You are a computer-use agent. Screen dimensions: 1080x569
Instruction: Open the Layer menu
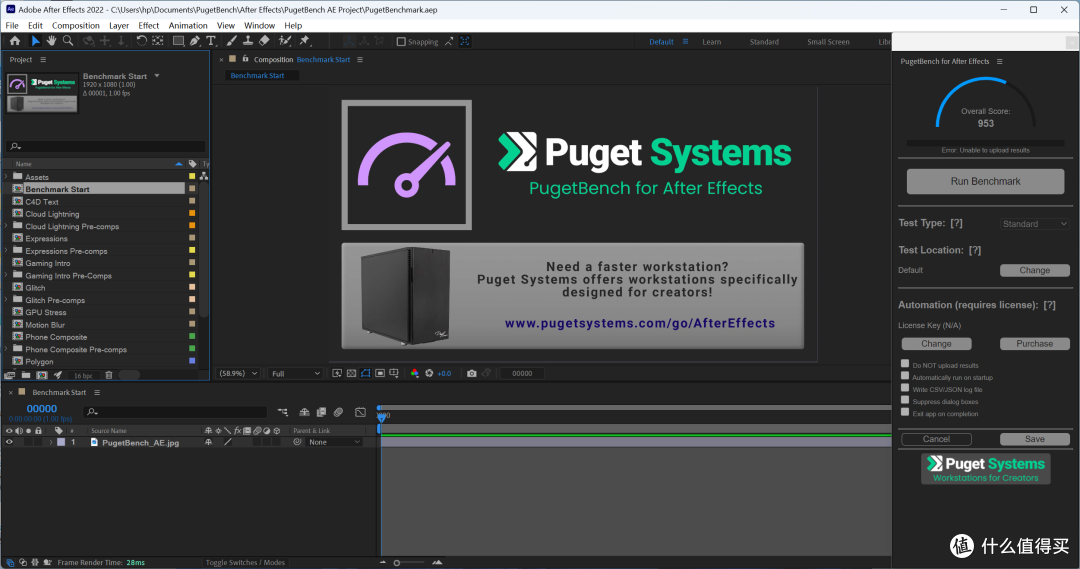point(119,25)
